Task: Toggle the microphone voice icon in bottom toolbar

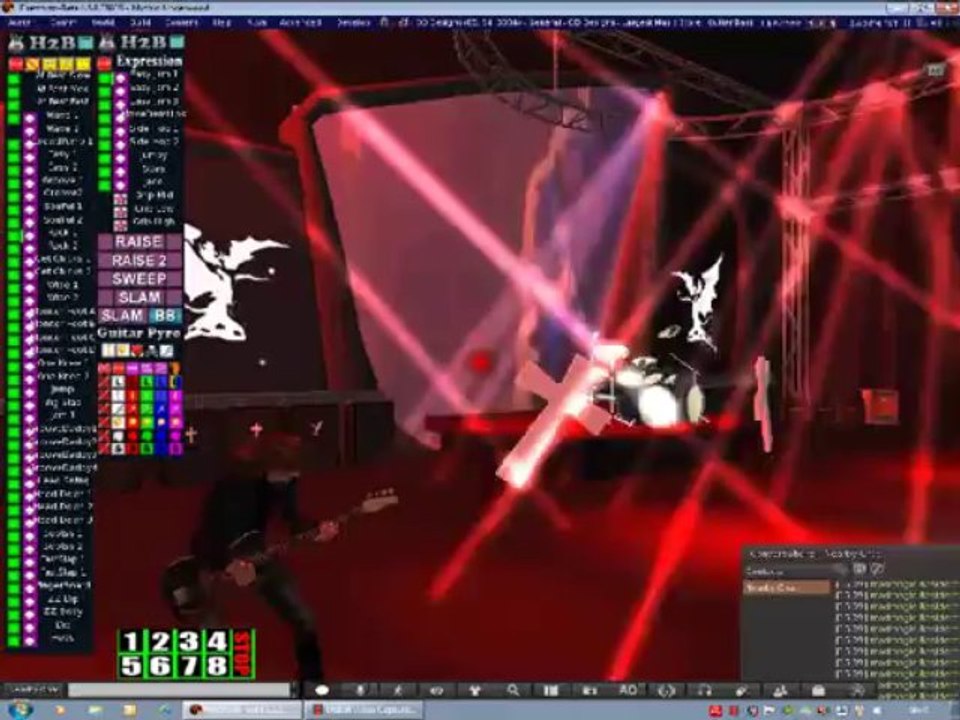Action: tap(360, 690)
